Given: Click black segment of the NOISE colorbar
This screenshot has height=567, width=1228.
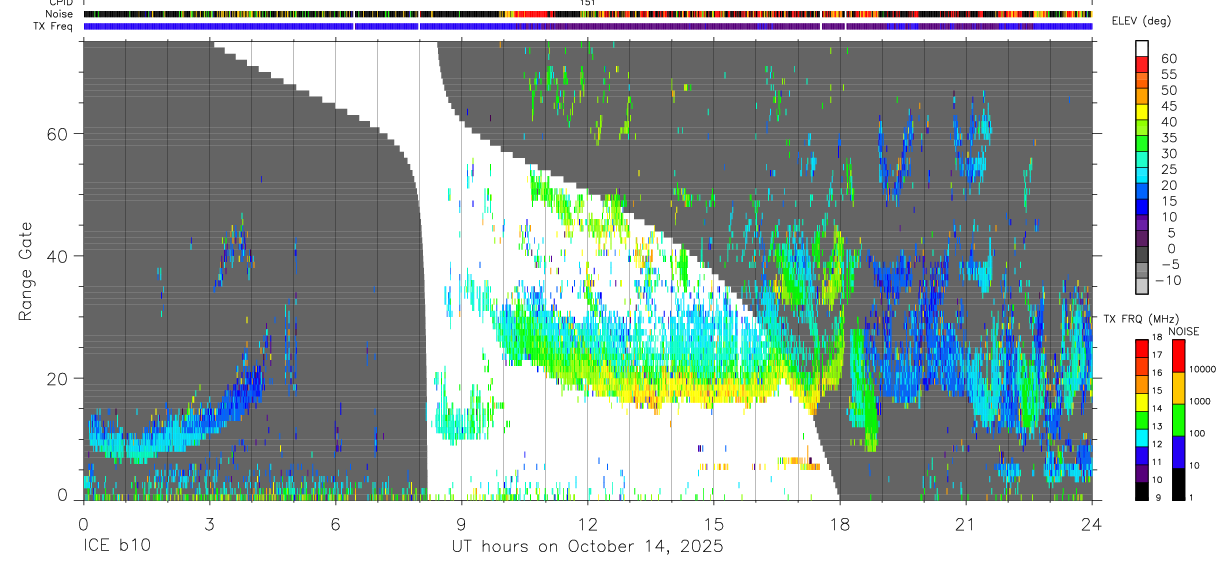Looking at the screenshot, I should point(1178,485).
